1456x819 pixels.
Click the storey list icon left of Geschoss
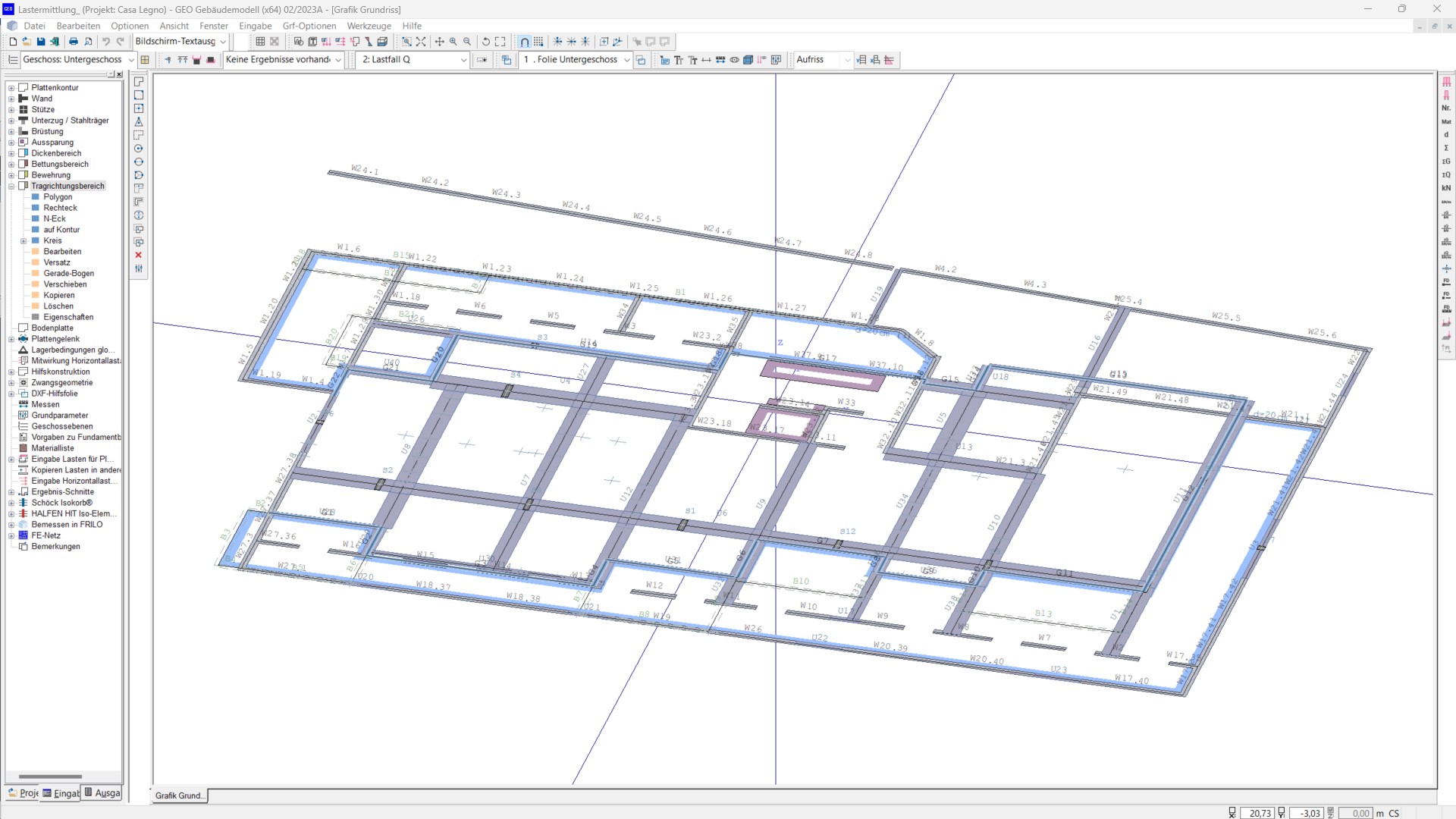(13, 60)
